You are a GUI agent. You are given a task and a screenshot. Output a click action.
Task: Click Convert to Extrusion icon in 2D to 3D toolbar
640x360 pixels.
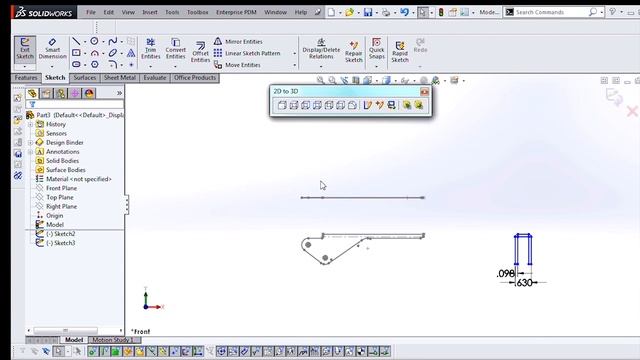pos(407,105)
